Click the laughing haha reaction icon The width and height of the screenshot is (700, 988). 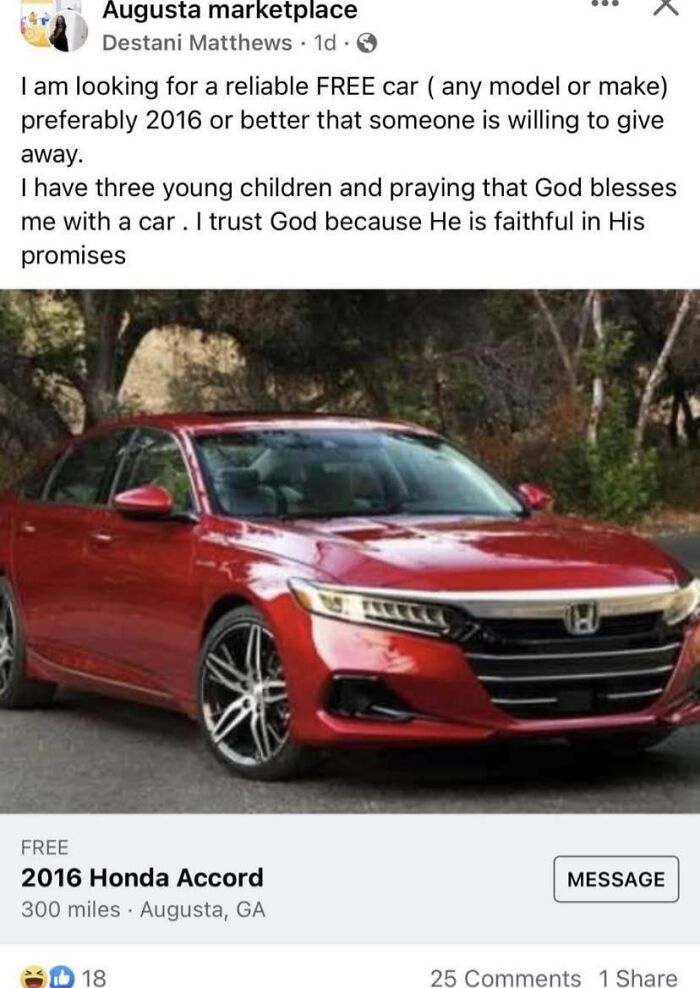click(x=33, y=977)
